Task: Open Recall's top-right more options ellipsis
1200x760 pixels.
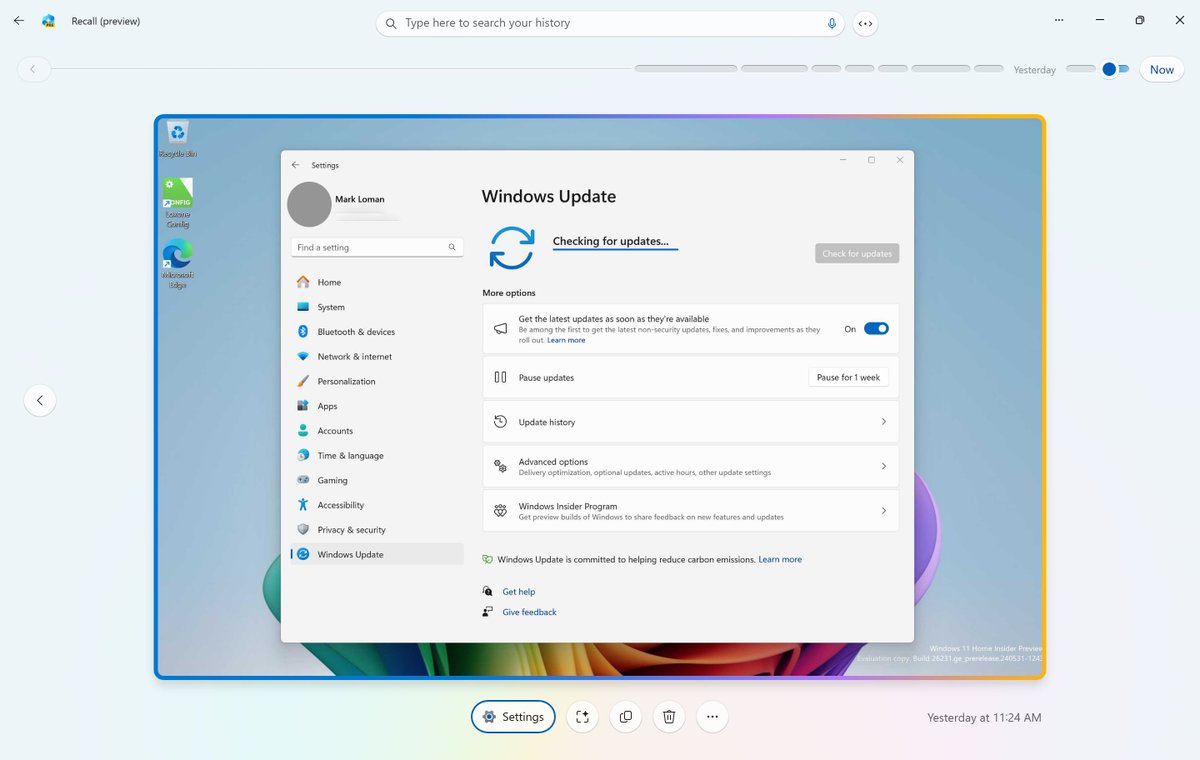Action: (x=1059, y=20)
